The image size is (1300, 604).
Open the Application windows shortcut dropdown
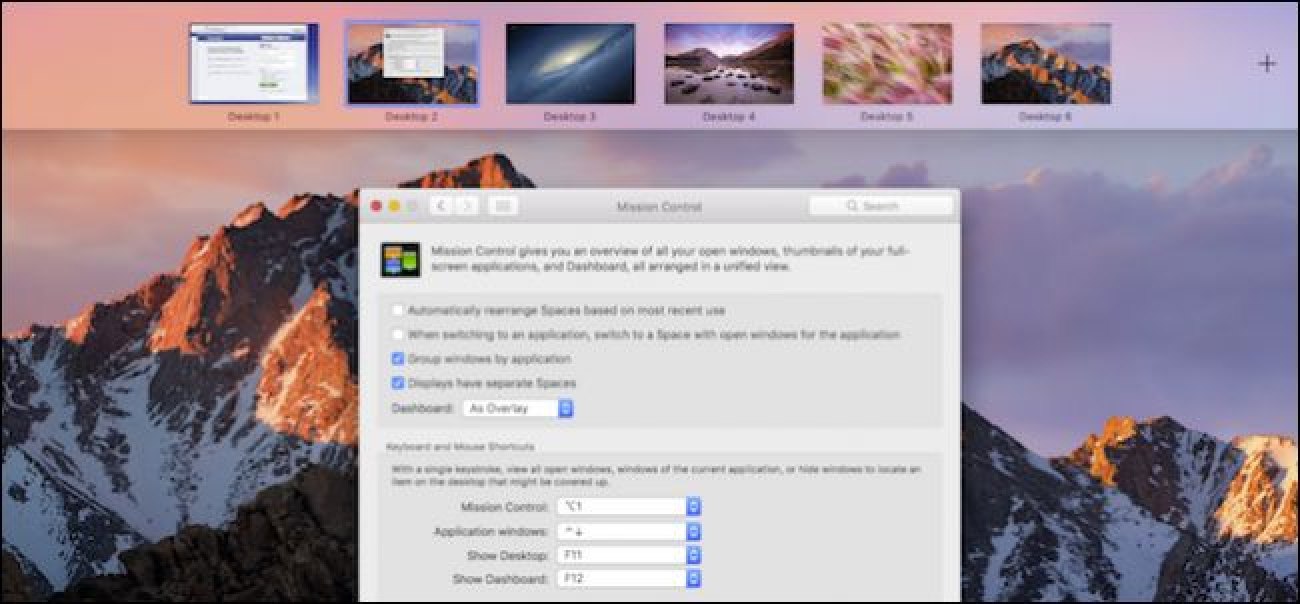pos(629,531)
